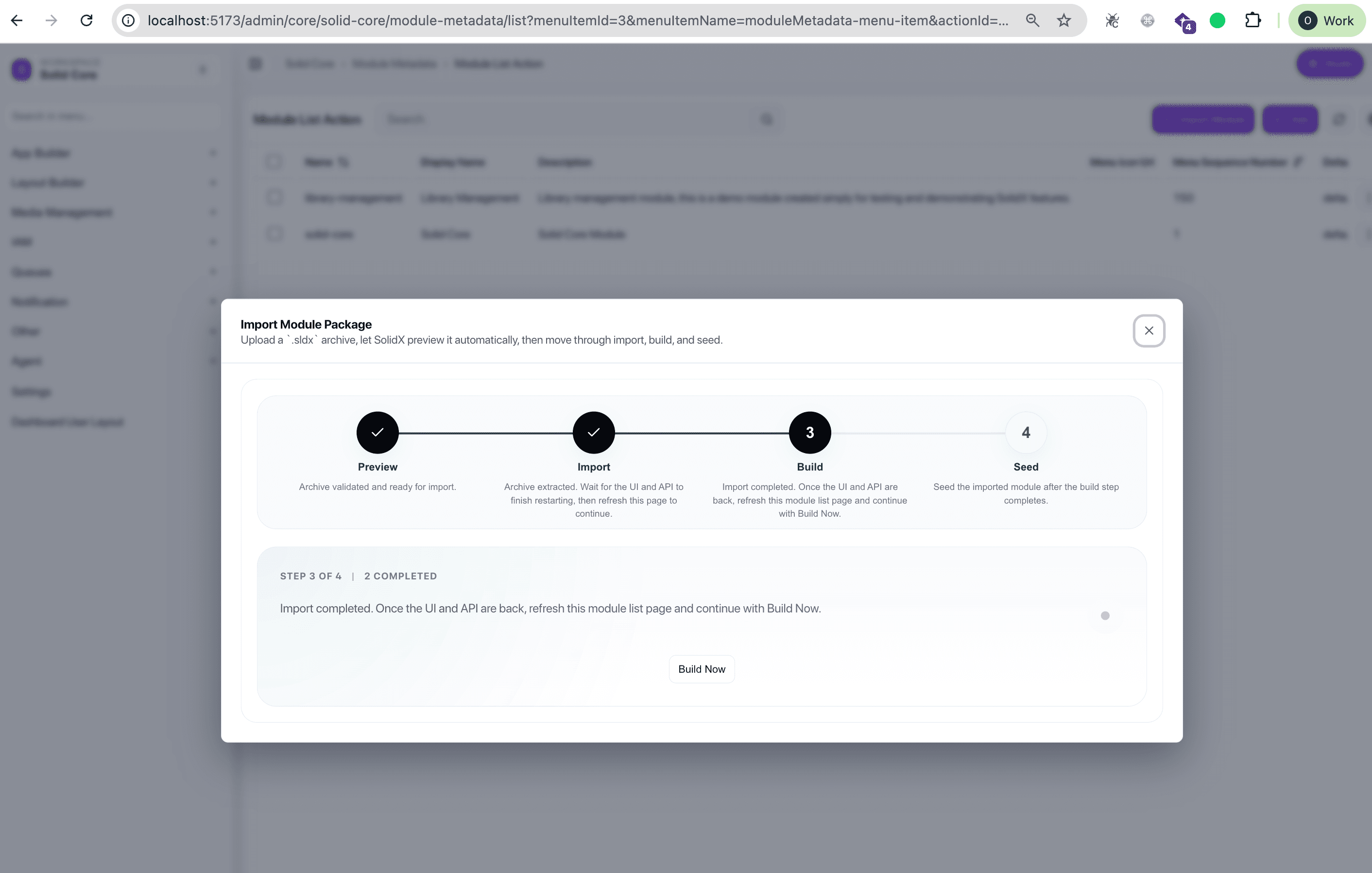Click the blurred Import Module purple button
Image resolution: width=1372 pixels, height=873 pixels.
(x=1203, y=120)
